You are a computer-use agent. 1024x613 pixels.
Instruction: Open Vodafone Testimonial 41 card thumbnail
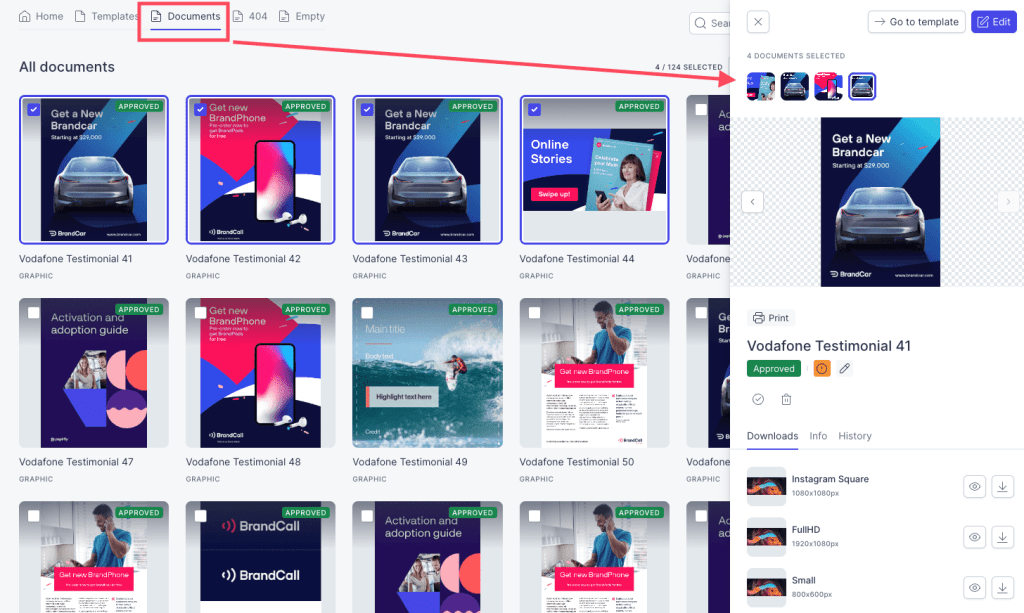click(x=94, y=170)
